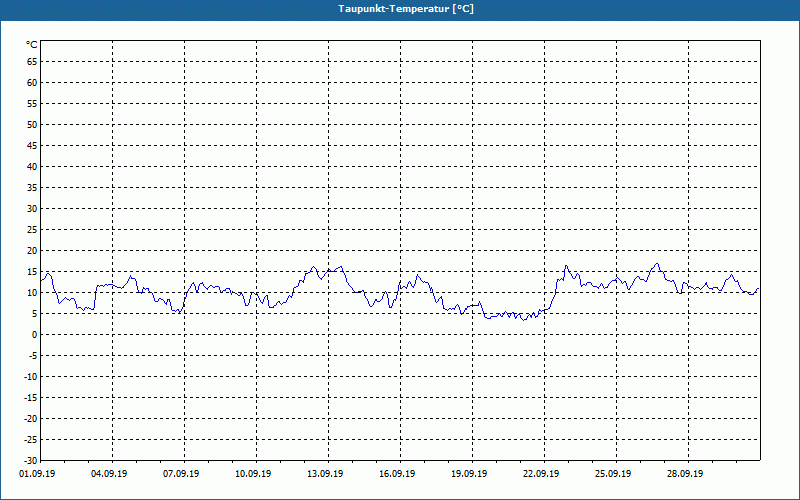
Task: Click the °C unit label on the axis
Action: (x=32, y=45)
